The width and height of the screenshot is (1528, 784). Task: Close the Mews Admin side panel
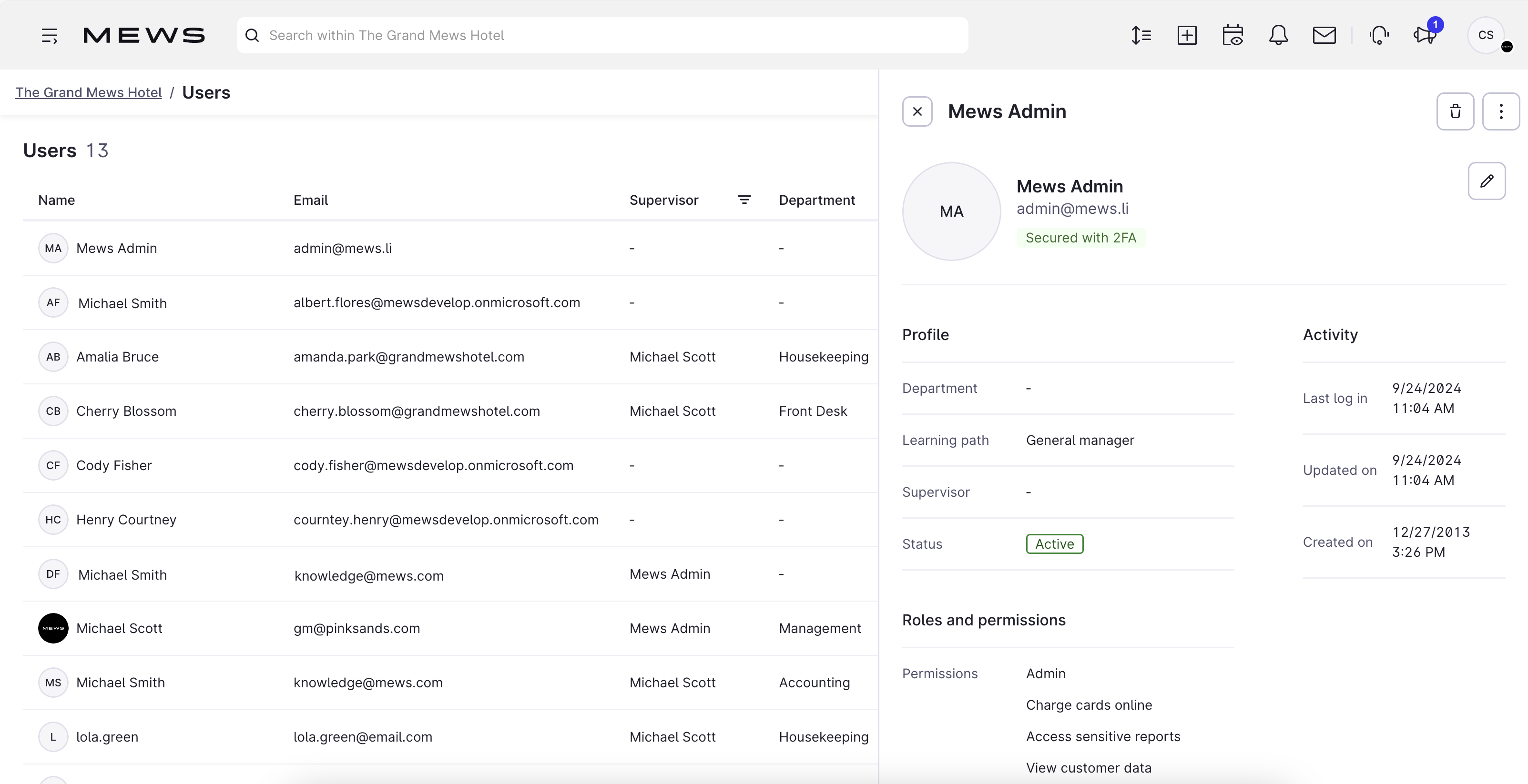click(x=917, y=111)
